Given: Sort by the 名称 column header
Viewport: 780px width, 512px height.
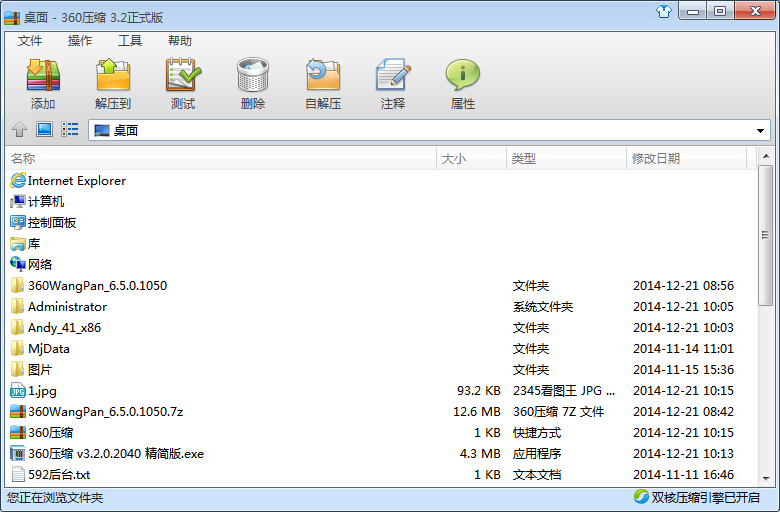Looking at the screenshot, I should [222, 158].
